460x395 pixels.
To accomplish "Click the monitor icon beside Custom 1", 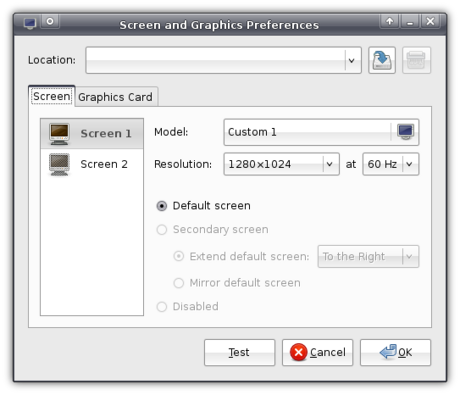I will pyautogui.click(x=405, y=132).
